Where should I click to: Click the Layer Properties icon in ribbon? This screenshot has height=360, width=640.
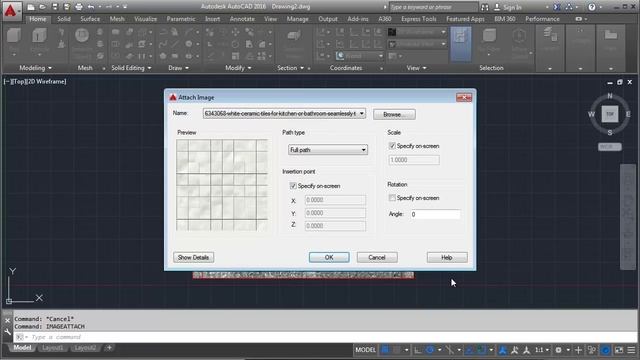[x=550, y=35]
